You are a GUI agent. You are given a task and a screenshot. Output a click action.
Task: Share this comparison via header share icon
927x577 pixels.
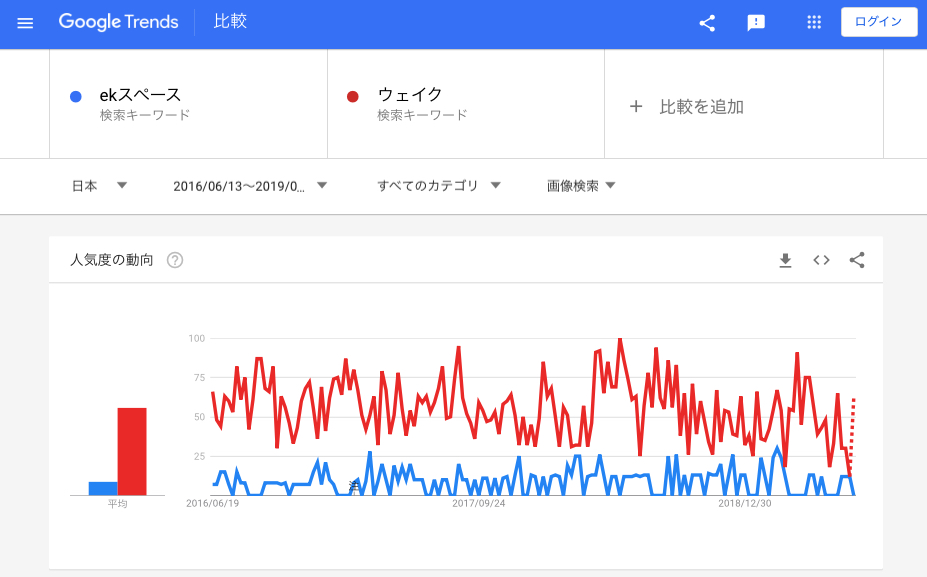[x=707, y=23]
